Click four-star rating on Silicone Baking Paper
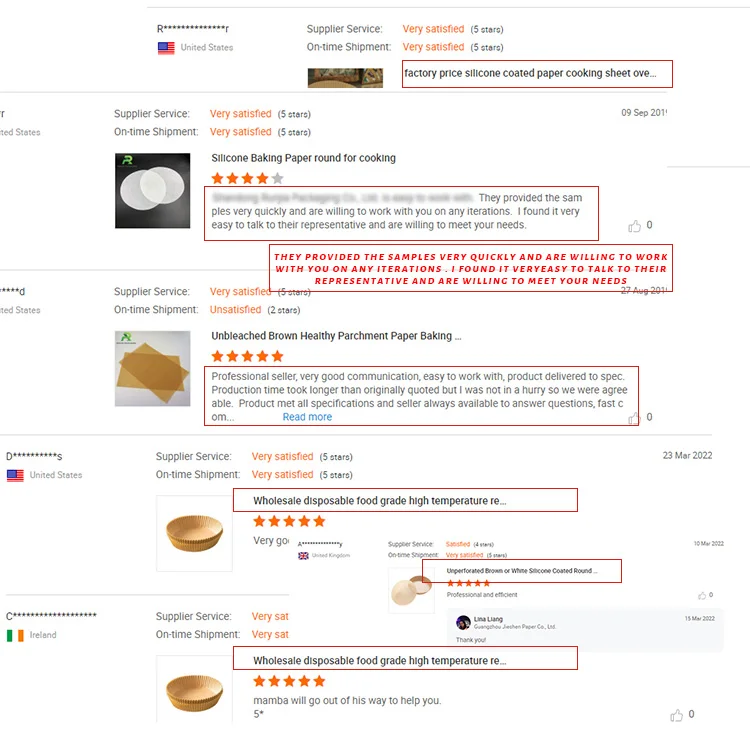This screenshot has width=750, height=739. pyautogui.click(x=247, y=178)
